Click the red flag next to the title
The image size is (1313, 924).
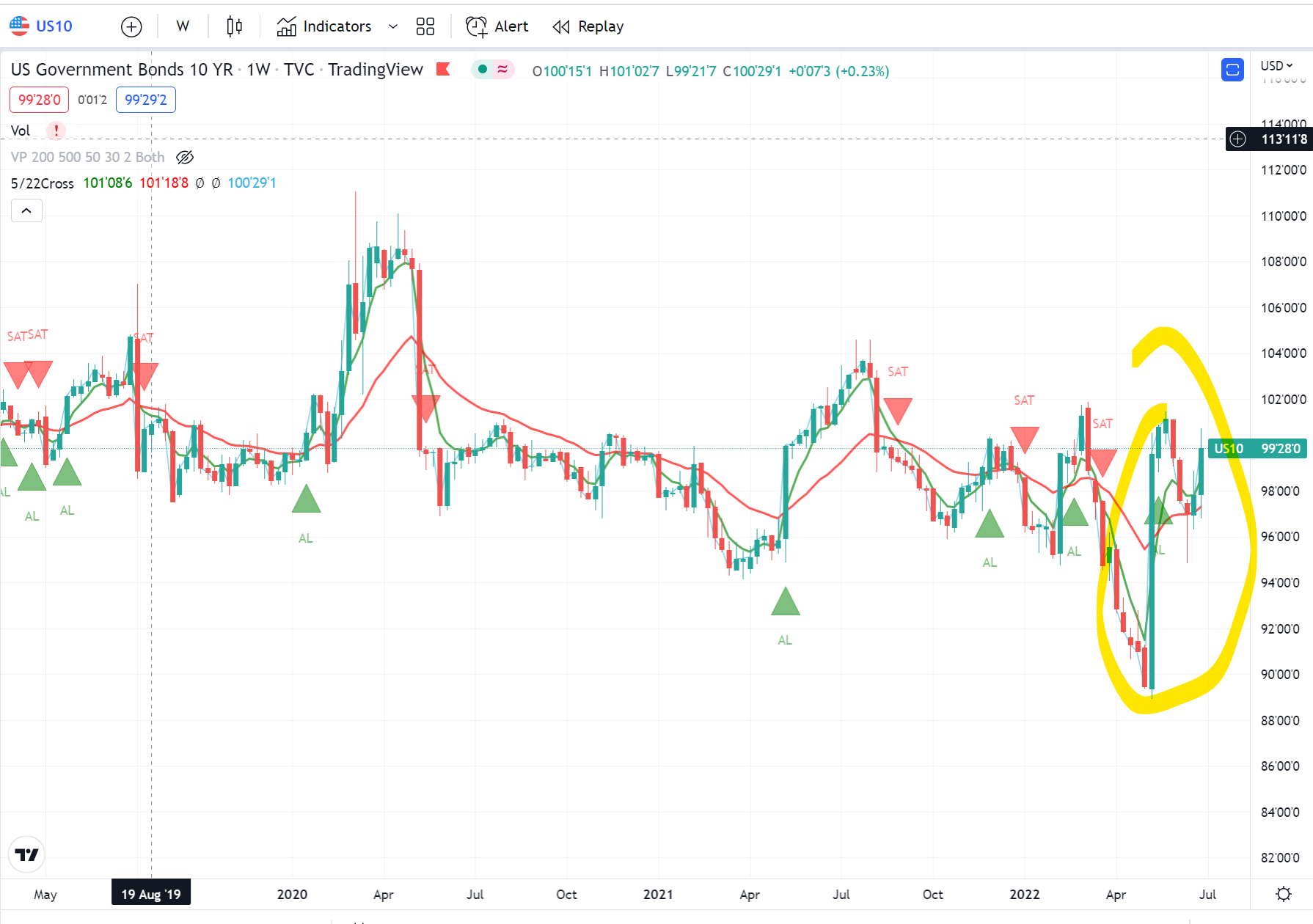tap(443, 69)
